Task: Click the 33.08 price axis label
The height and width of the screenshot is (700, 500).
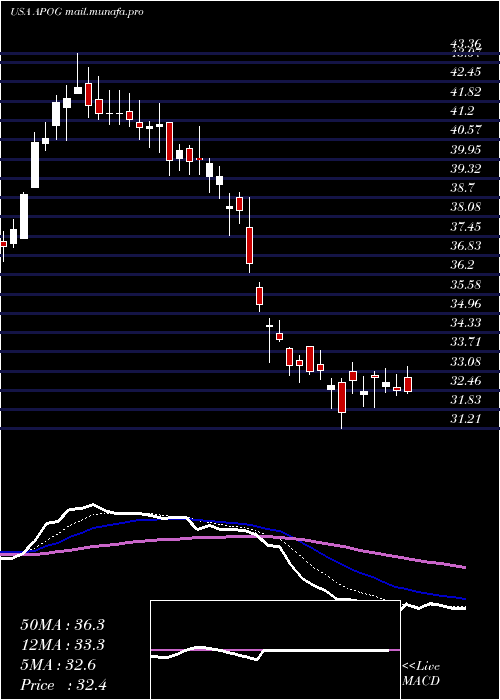Action: click(466, 362)
